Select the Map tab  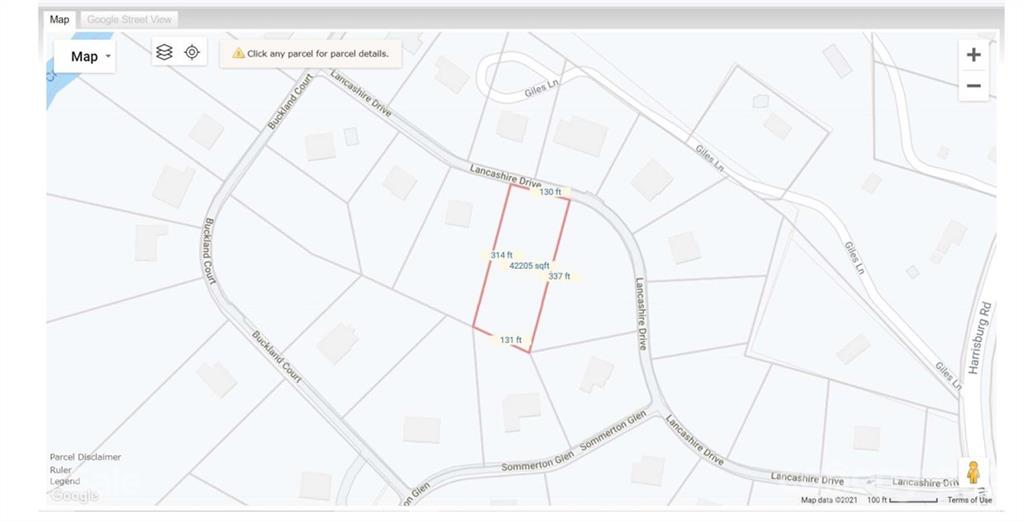point(60,19)
